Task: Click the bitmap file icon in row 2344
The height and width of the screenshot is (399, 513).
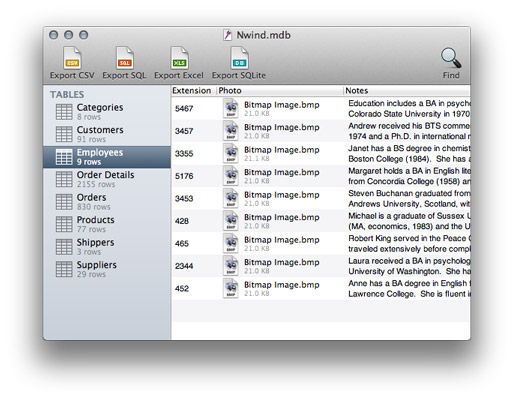Action: click(231, 266)
